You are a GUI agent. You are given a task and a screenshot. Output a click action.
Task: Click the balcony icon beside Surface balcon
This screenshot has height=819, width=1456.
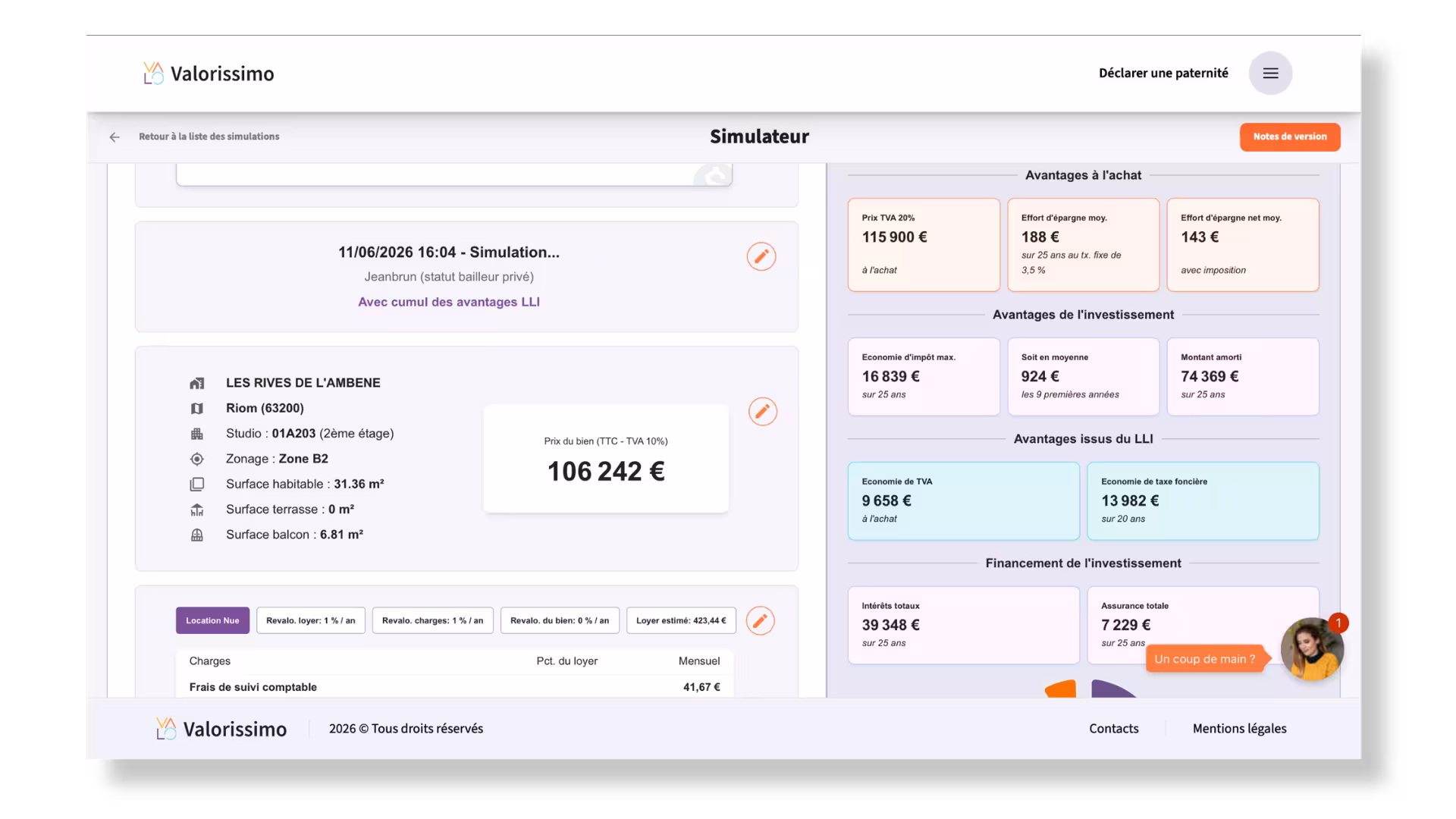pos(197,535)
